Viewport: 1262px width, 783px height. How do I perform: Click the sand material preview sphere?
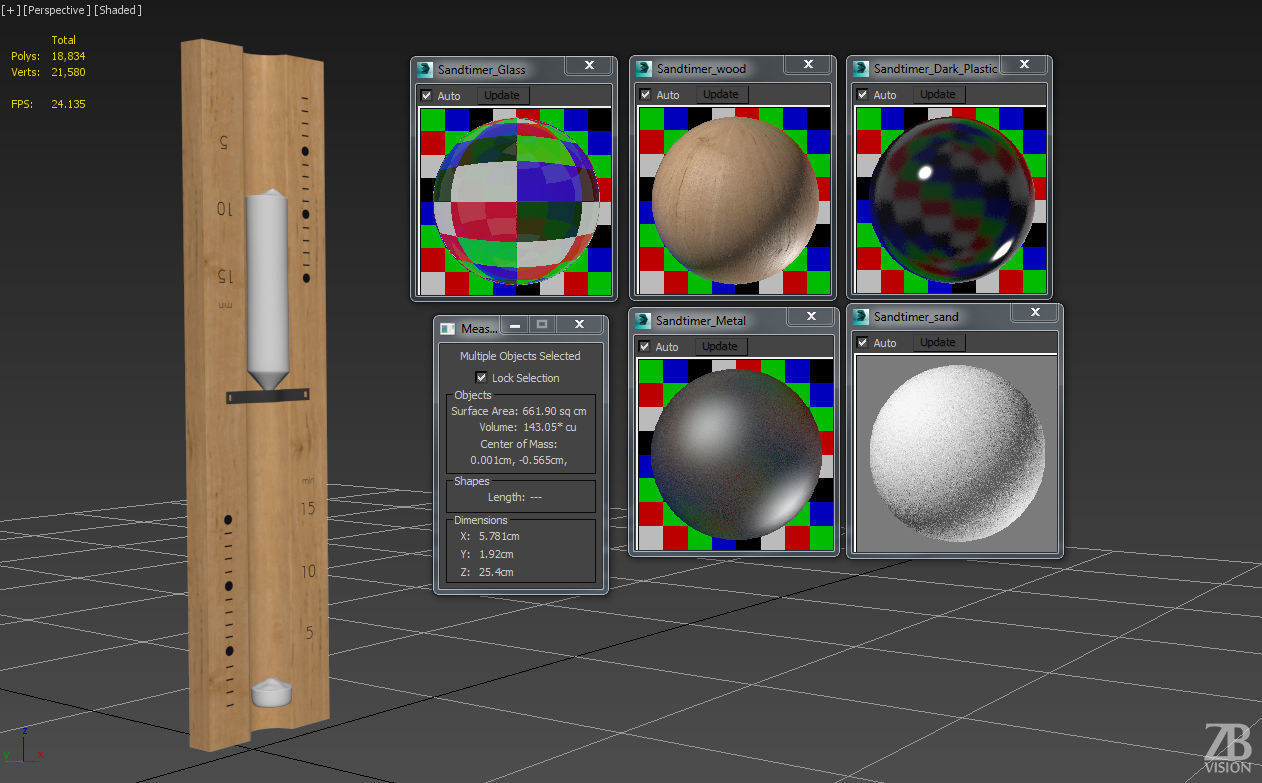click(x=957, y=455)
